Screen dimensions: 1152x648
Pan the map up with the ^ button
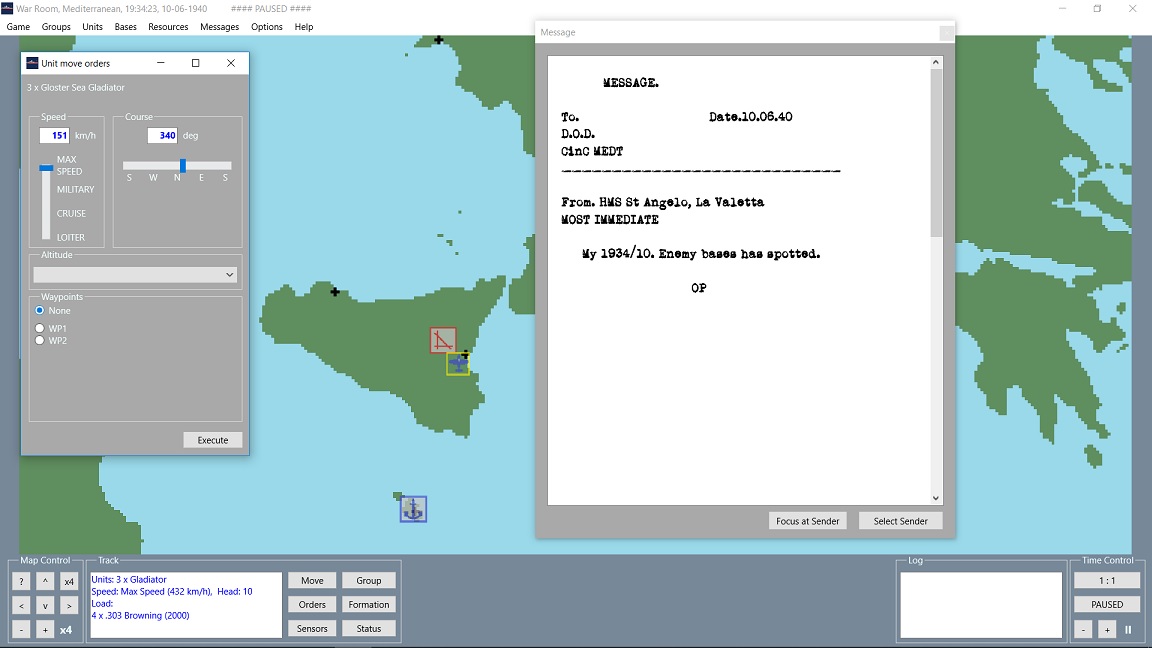tap(45, 581)
